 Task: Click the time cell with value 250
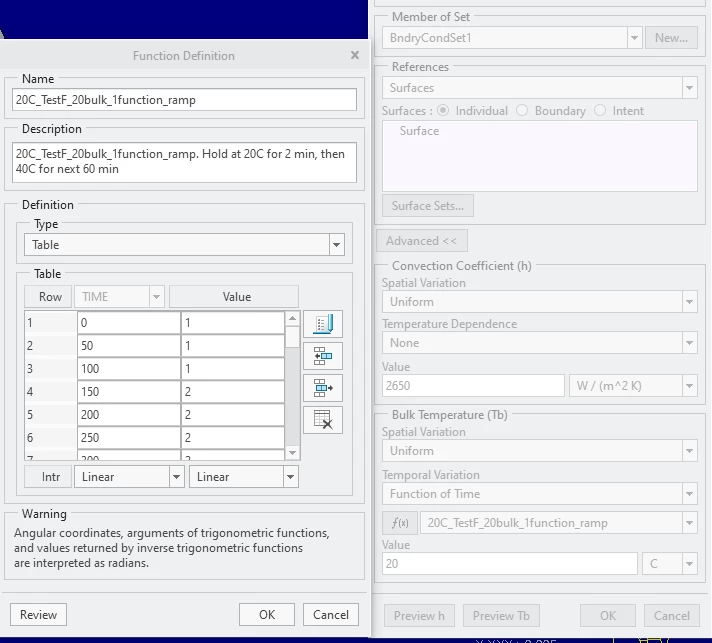point(129,438)
